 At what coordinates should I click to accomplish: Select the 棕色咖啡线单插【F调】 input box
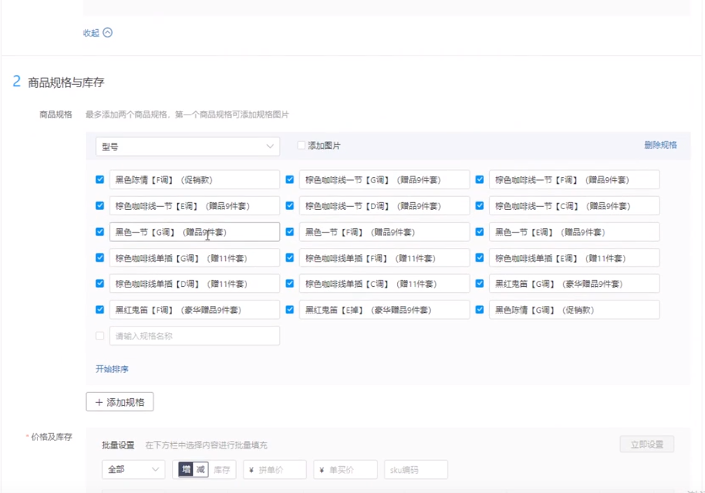click(x=384, y=258)
